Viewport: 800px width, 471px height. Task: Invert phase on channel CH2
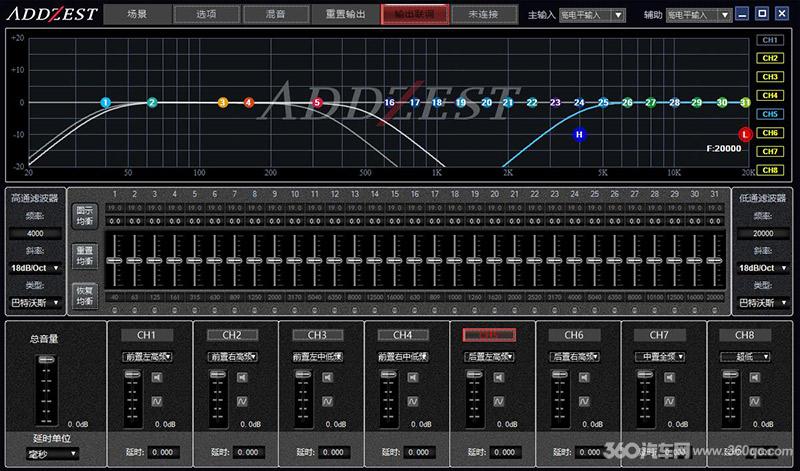242,402
